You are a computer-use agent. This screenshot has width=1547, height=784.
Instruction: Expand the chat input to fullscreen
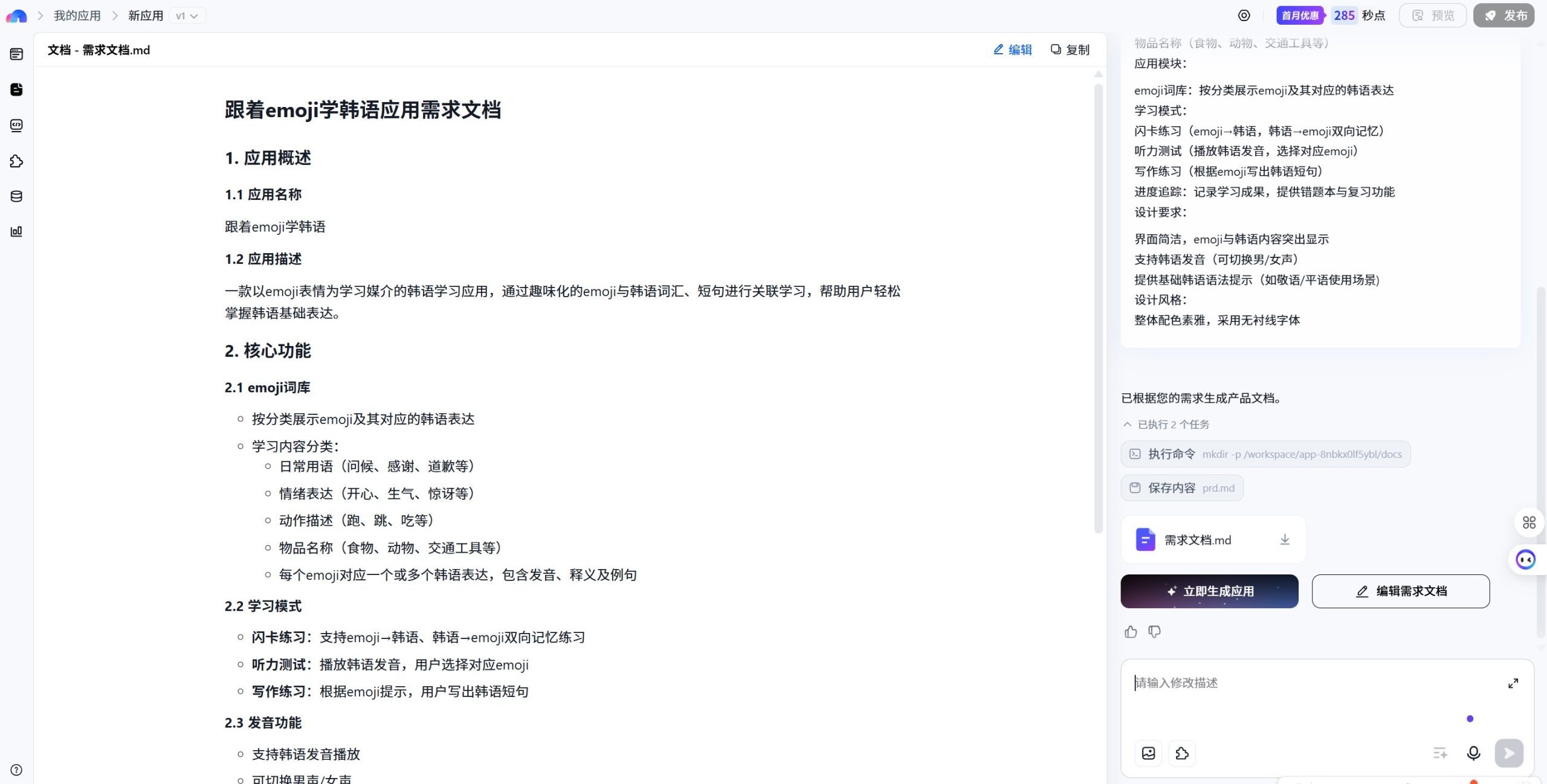point(1513,683)
